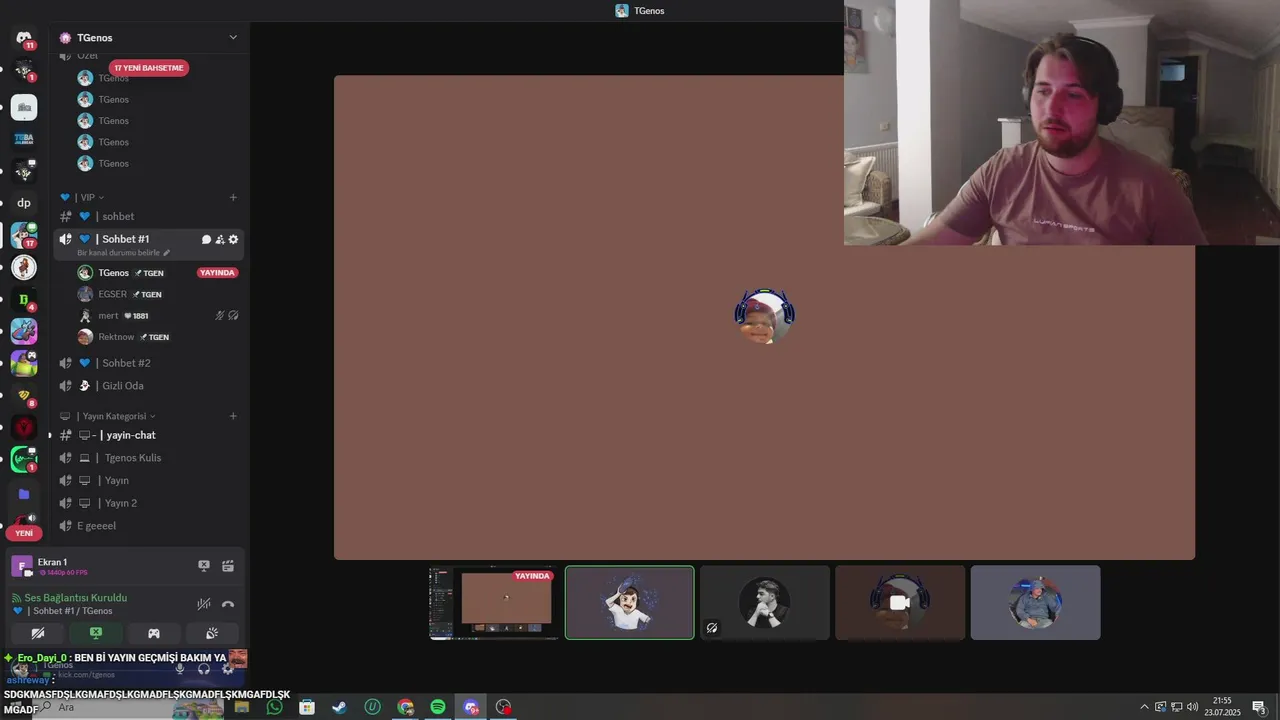
Task: Open WhatsApp from the taskbar
Action: 275,707
